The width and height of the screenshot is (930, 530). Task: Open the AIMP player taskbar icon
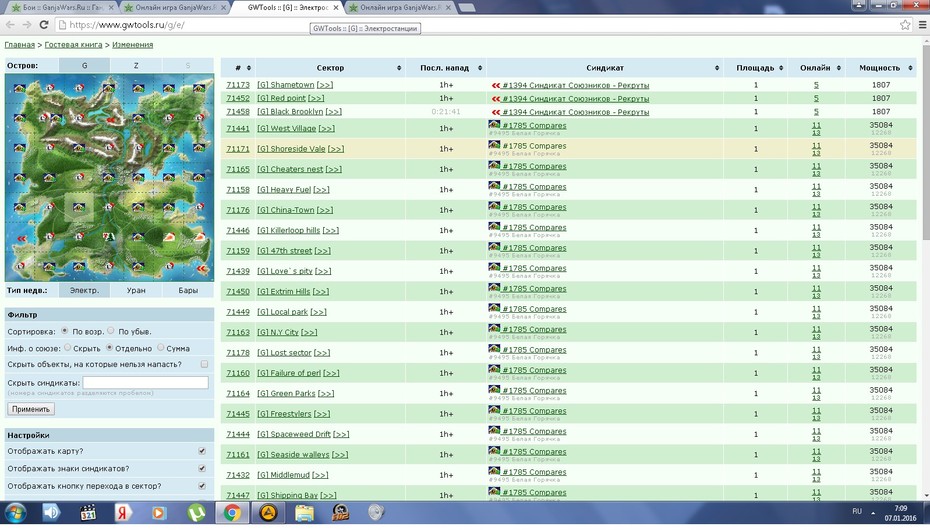pyautogui.click(x=268, y=512)
